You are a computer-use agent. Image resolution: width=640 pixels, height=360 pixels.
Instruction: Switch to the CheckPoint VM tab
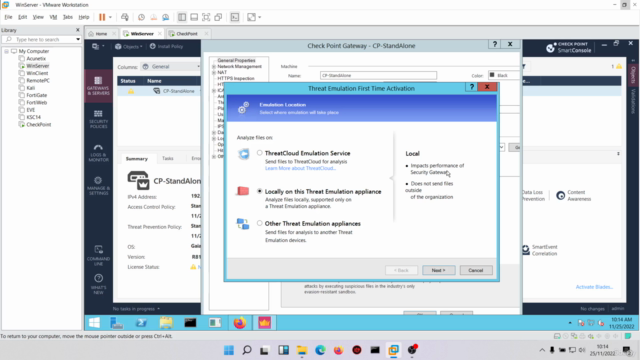pos(187,34)
